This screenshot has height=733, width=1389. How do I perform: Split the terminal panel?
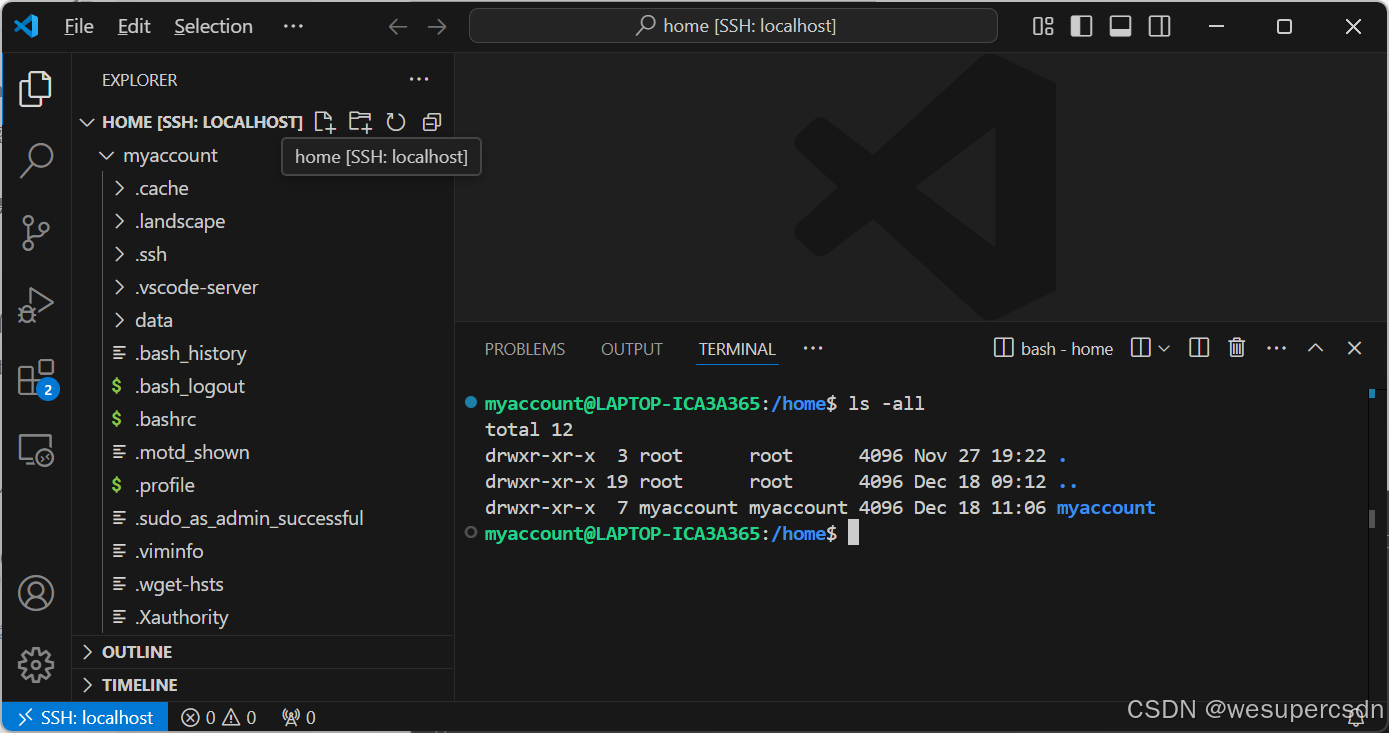point(1199,348)
